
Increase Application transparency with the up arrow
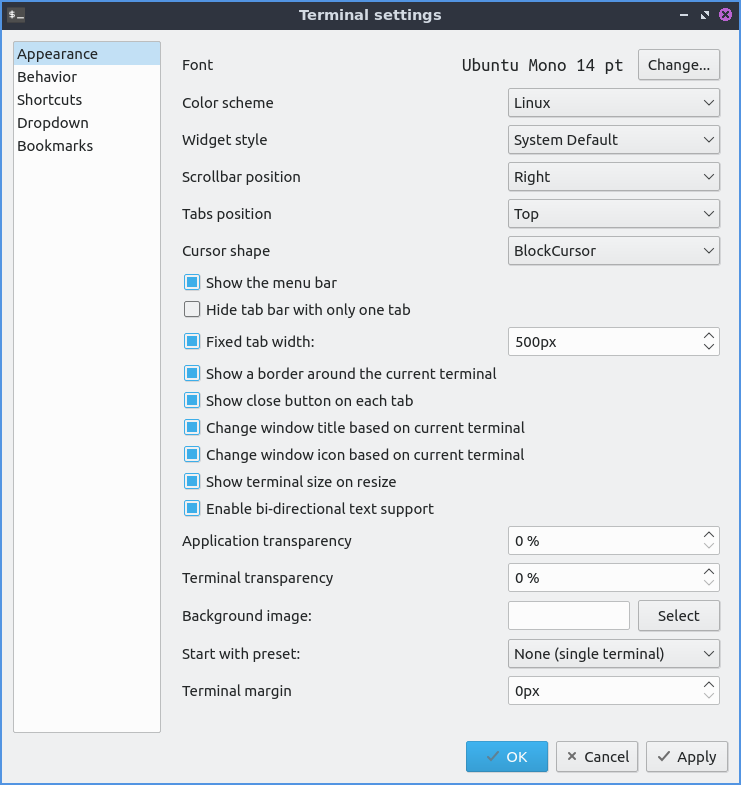point(709,535)
